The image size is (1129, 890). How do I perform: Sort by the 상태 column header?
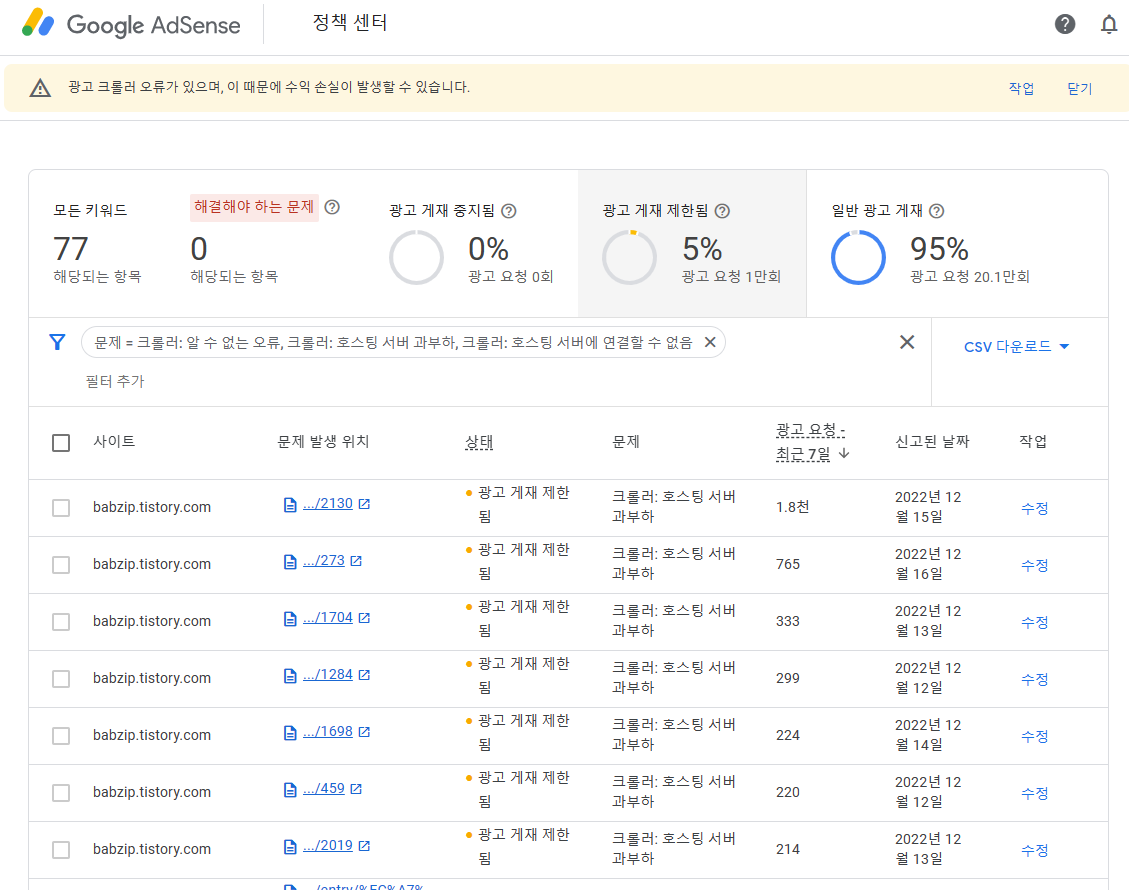pos(479,442)
